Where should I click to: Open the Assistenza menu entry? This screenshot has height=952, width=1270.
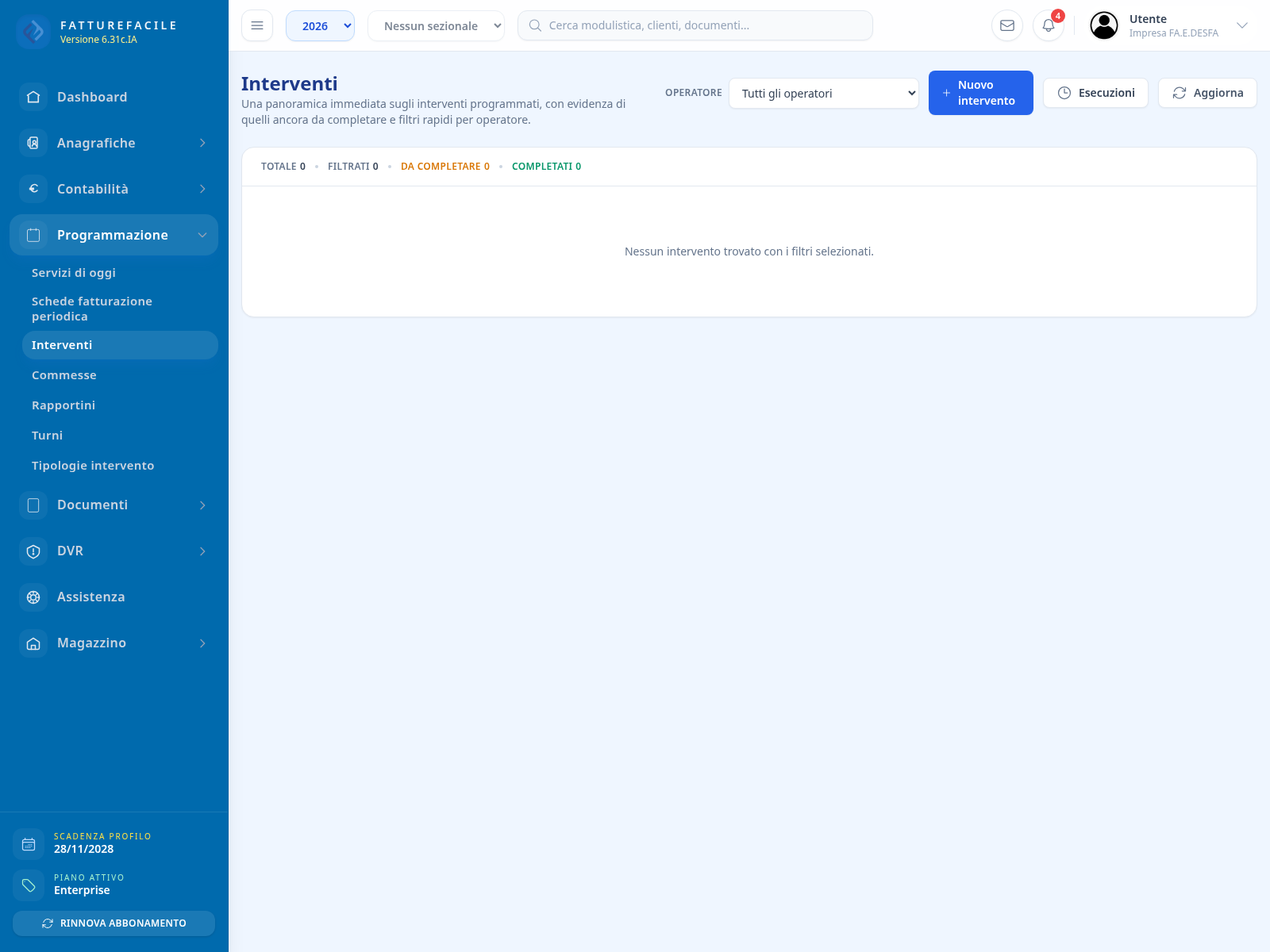pyautogui.click(x=114, y=597)
